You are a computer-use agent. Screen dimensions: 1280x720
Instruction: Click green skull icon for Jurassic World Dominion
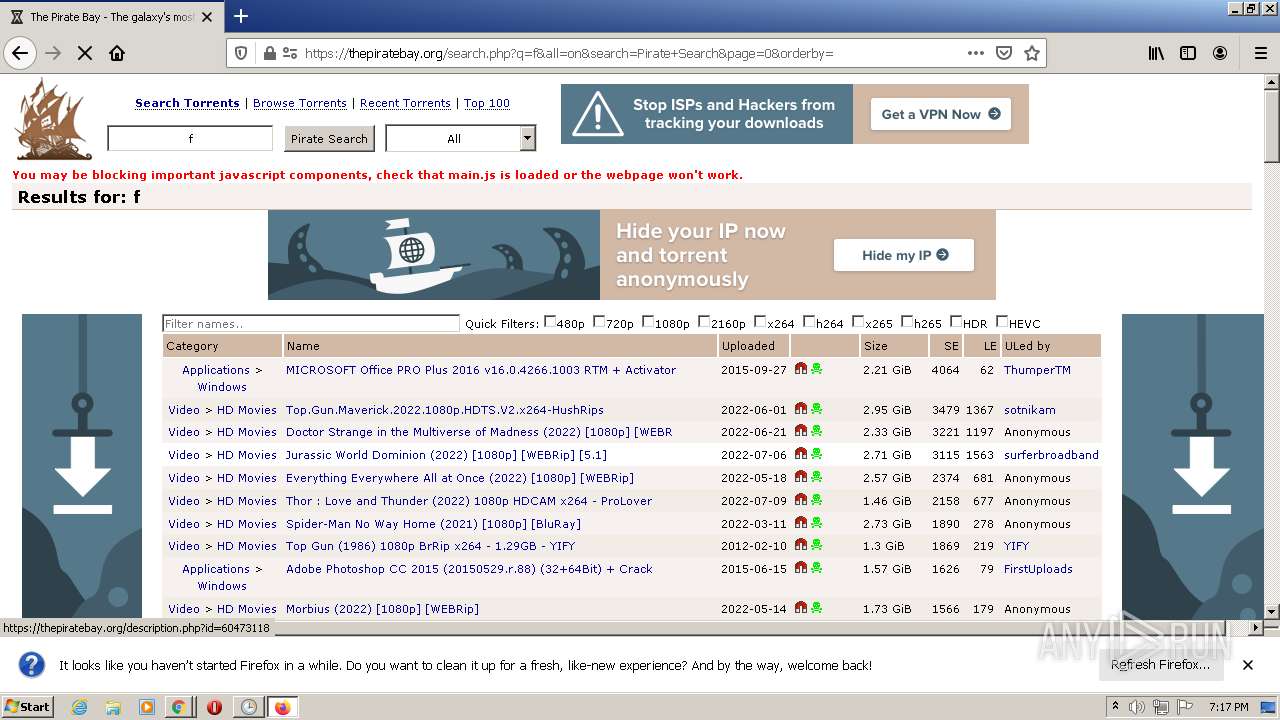pyautogui.click(x=817, y=454)
